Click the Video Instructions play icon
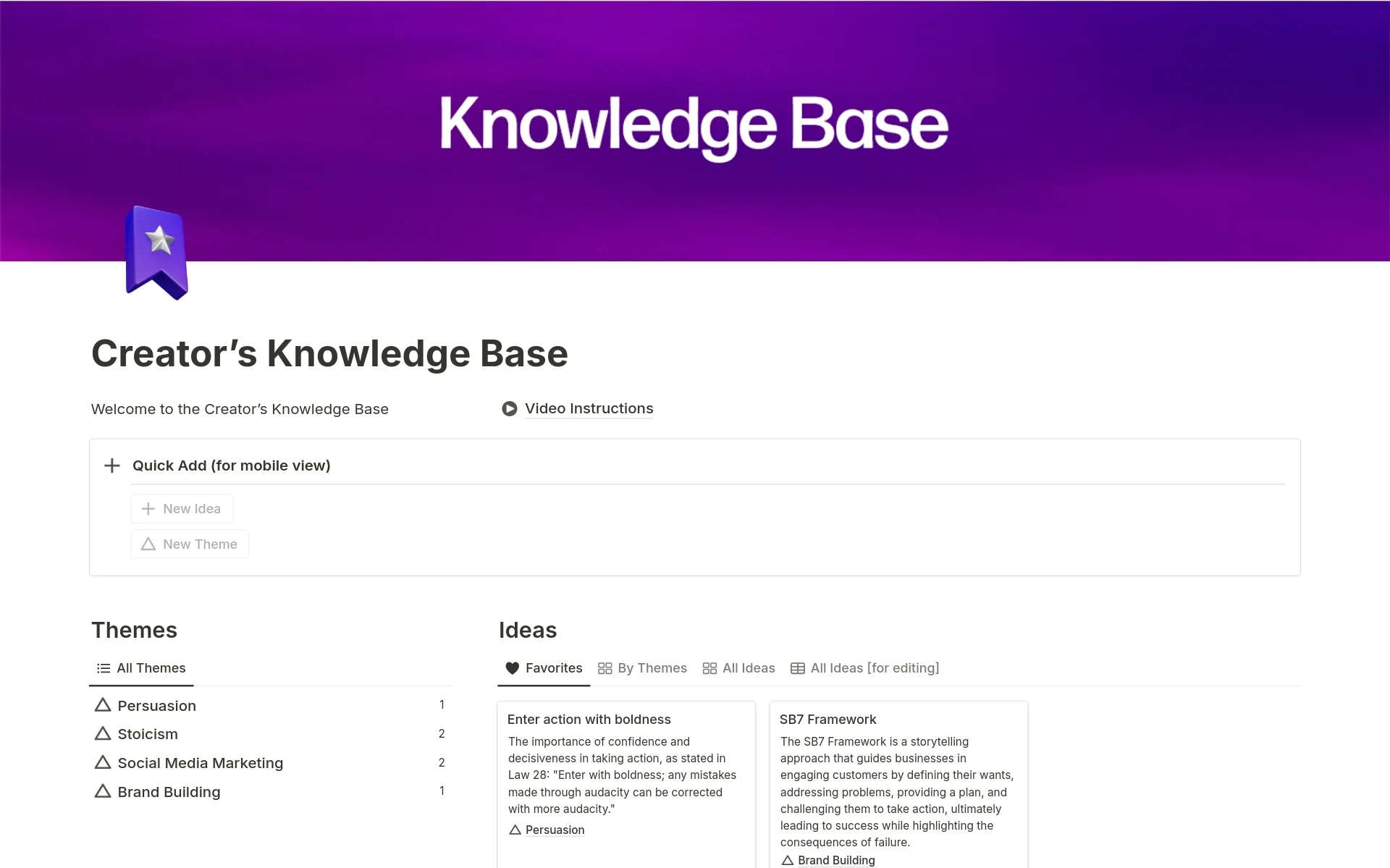This screenshot has width=1390, height=868. [510, 407]
